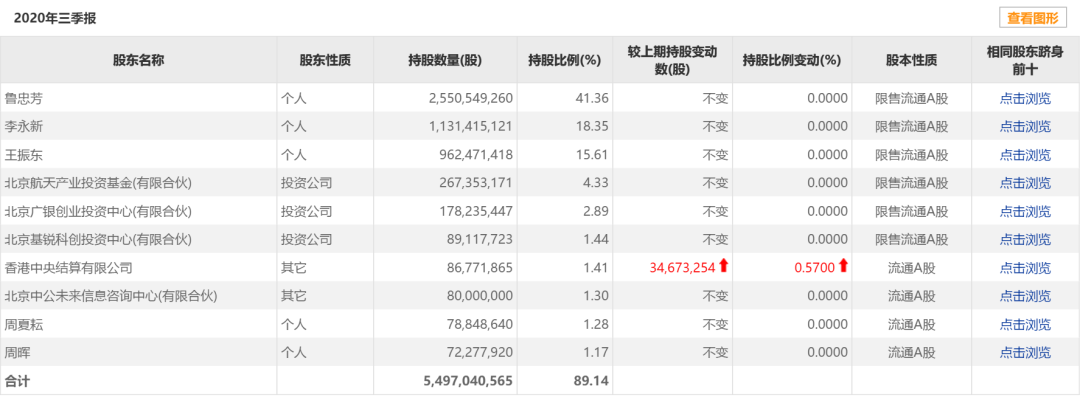Select the 持股比例(%) column header

(565, 60)
